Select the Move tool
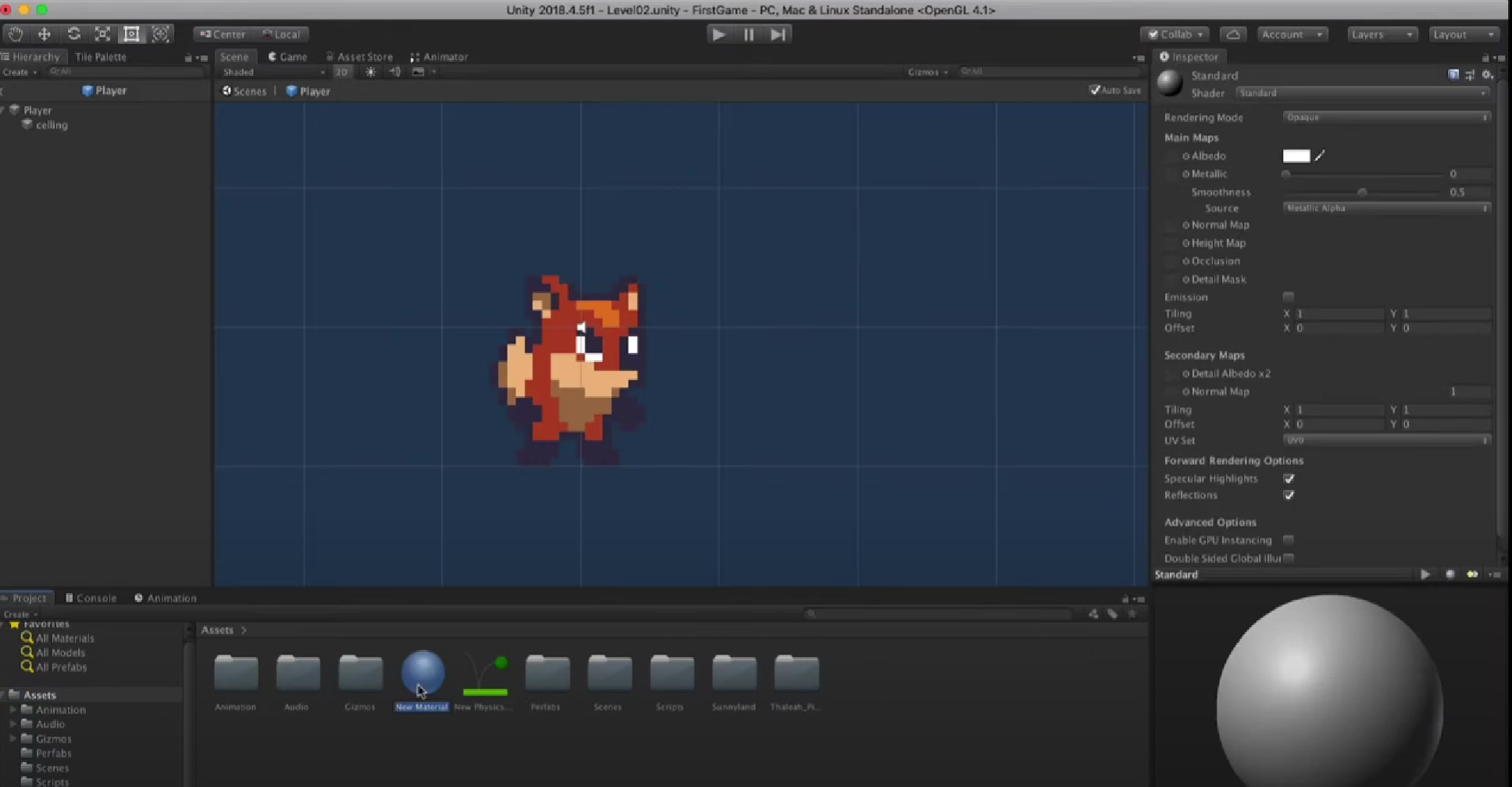The image size is (1512, 787). (x=45, y=34)
